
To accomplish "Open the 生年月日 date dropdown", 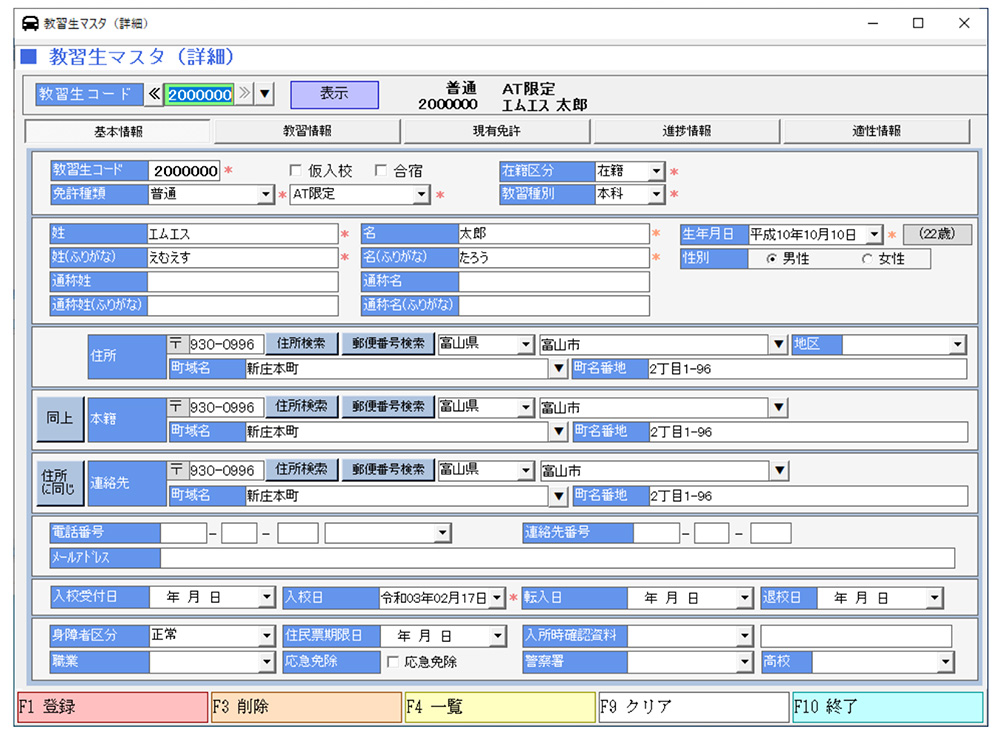I will (x=874, y=235).
